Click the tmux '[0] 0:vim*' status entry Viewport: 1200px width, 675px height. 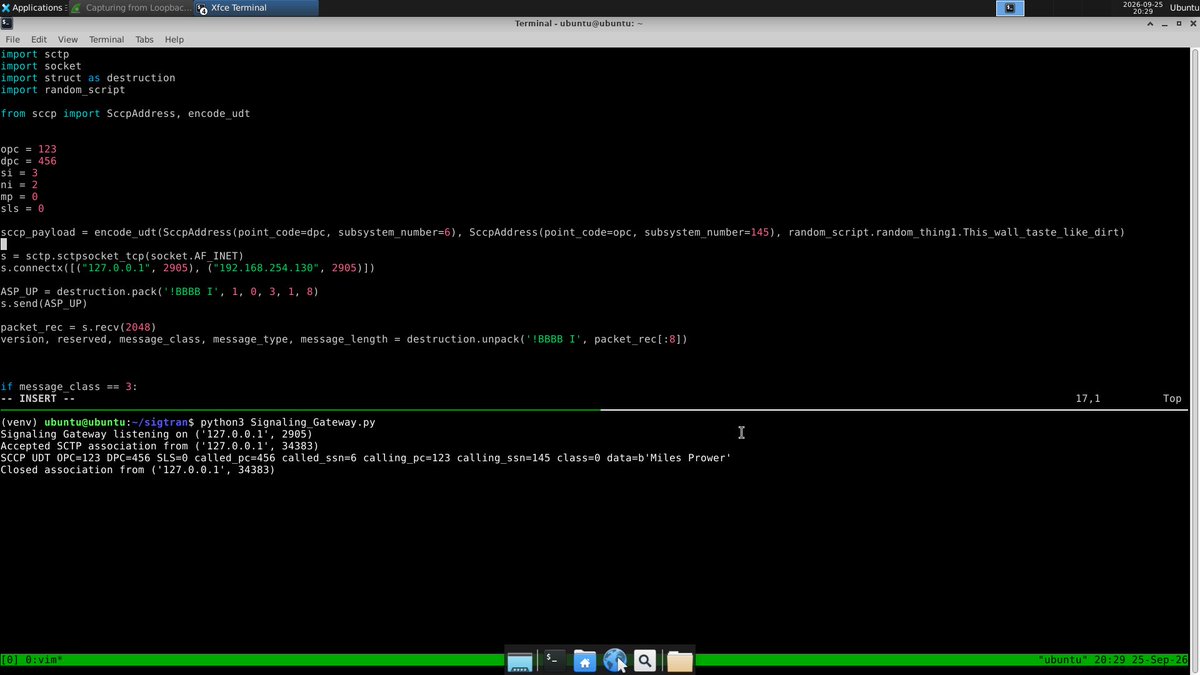click(32, 661)
